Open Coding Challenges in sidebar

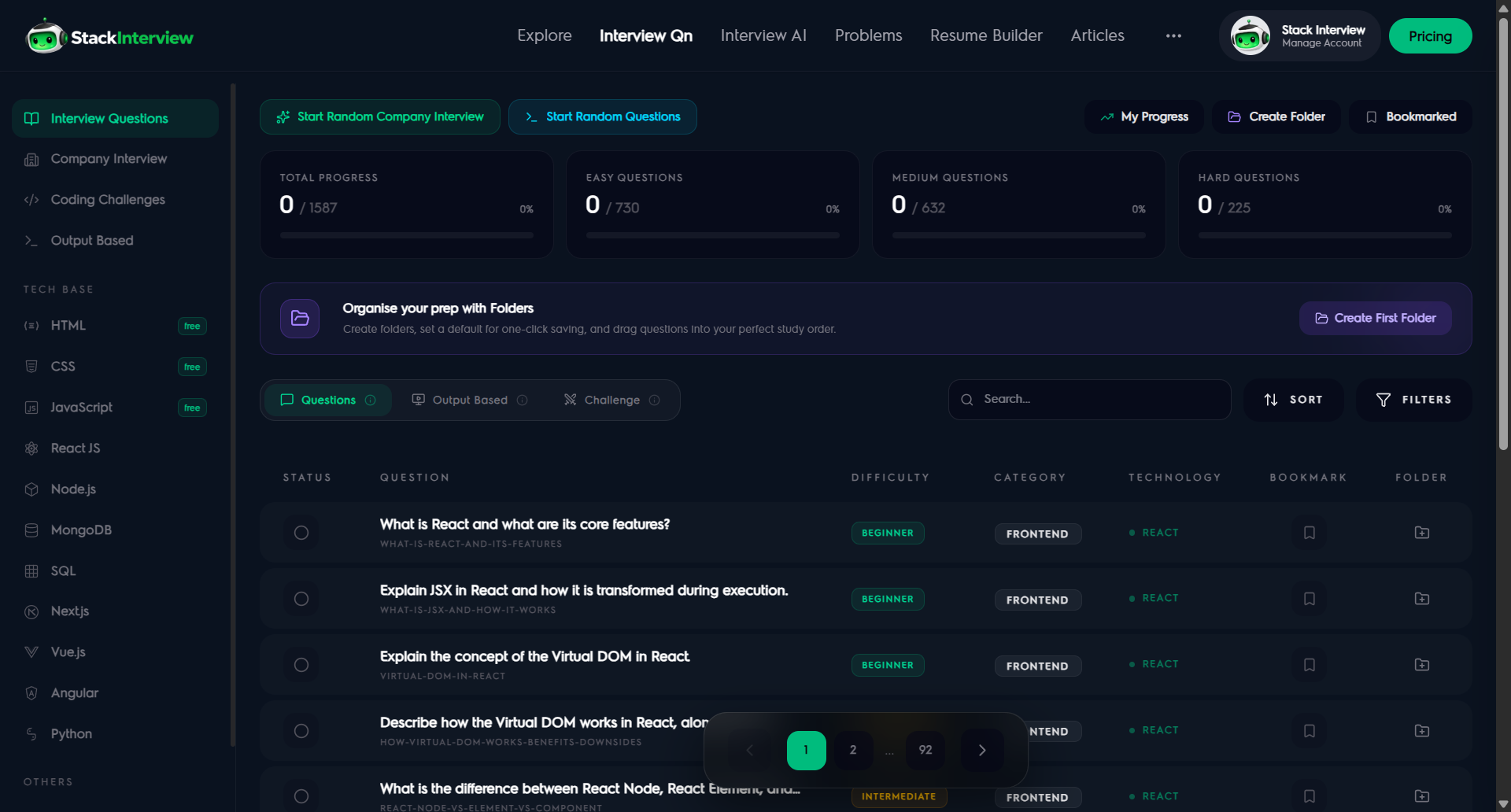click(x=115, y=200)
